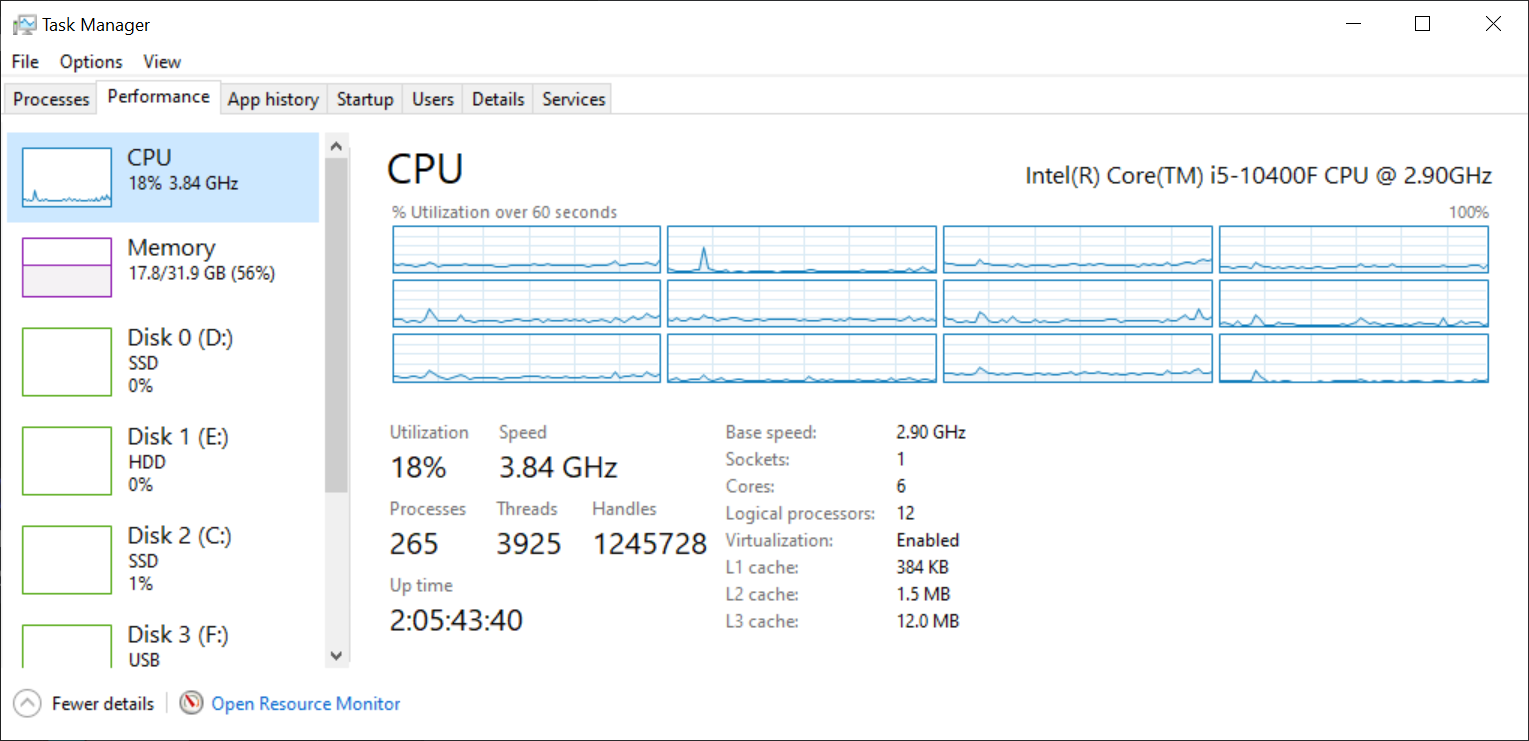
Task: Select the Memory graph thumbnail in sidebar
Action: point(67,267)
